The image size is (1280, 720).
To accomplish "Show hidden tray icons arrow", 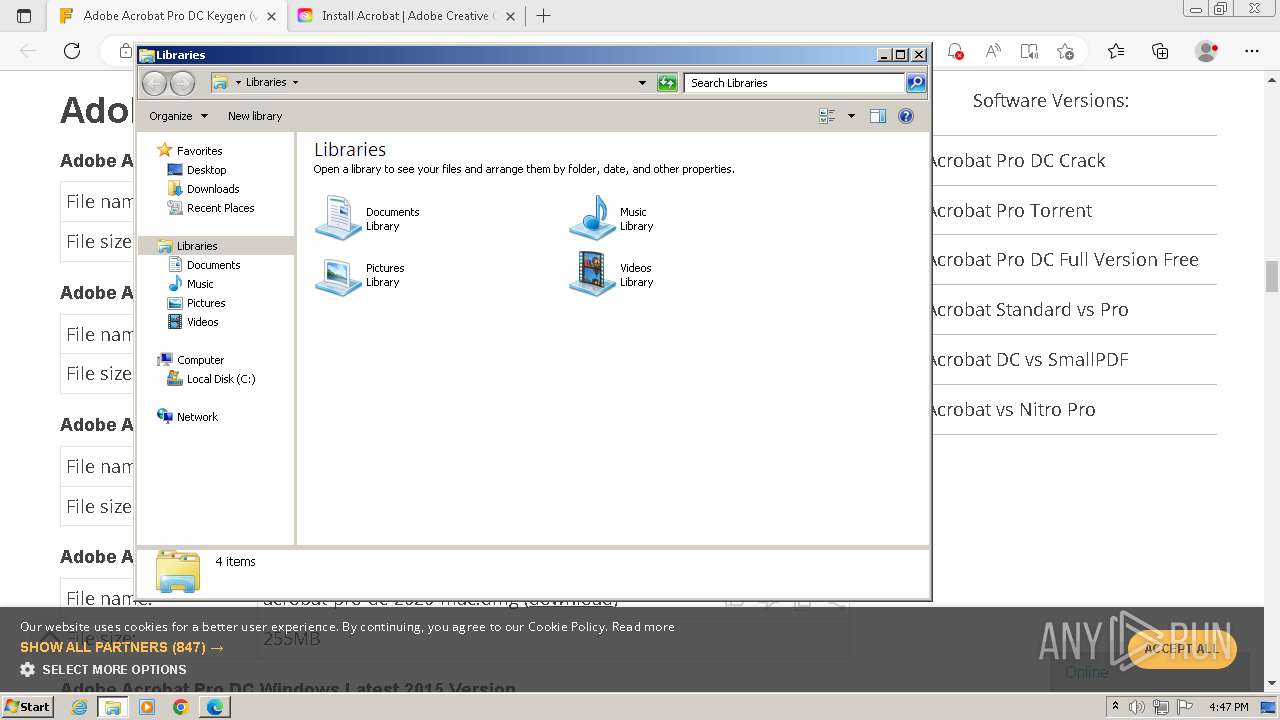I will (x=1115, y=706).
